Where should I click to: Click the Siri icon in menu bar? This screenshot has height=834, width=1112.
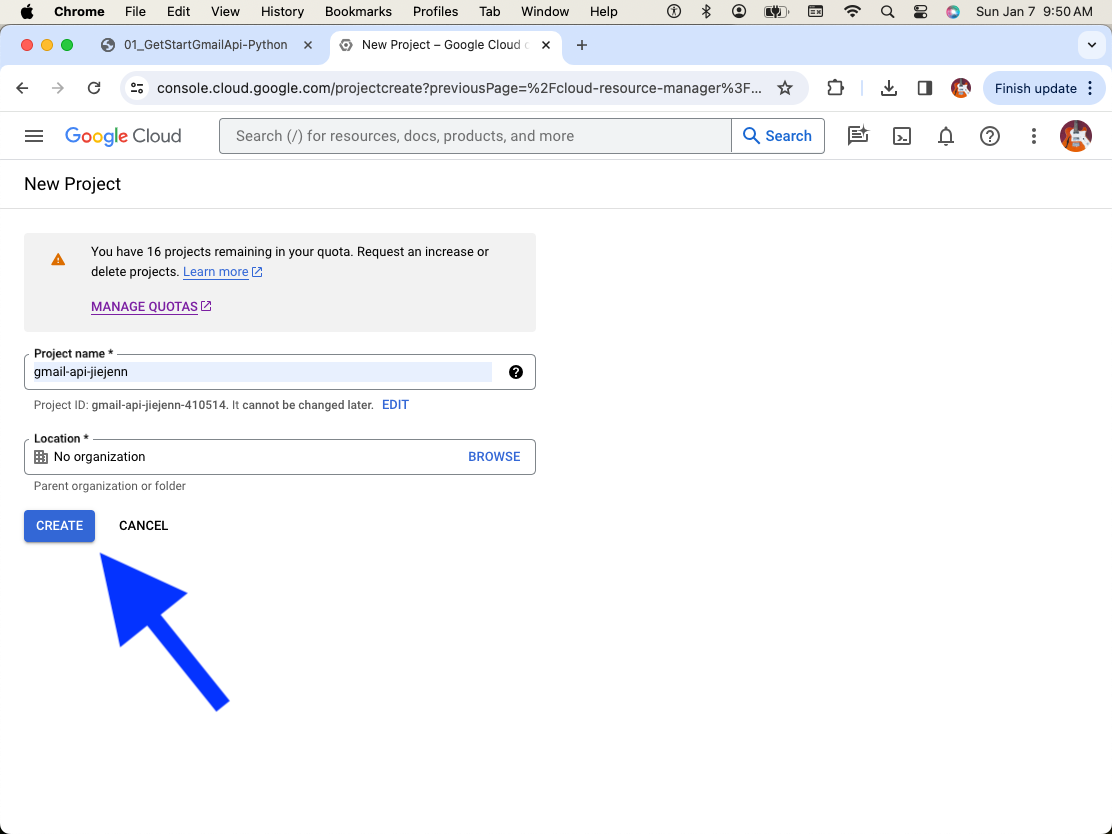(x=952, y=11)
